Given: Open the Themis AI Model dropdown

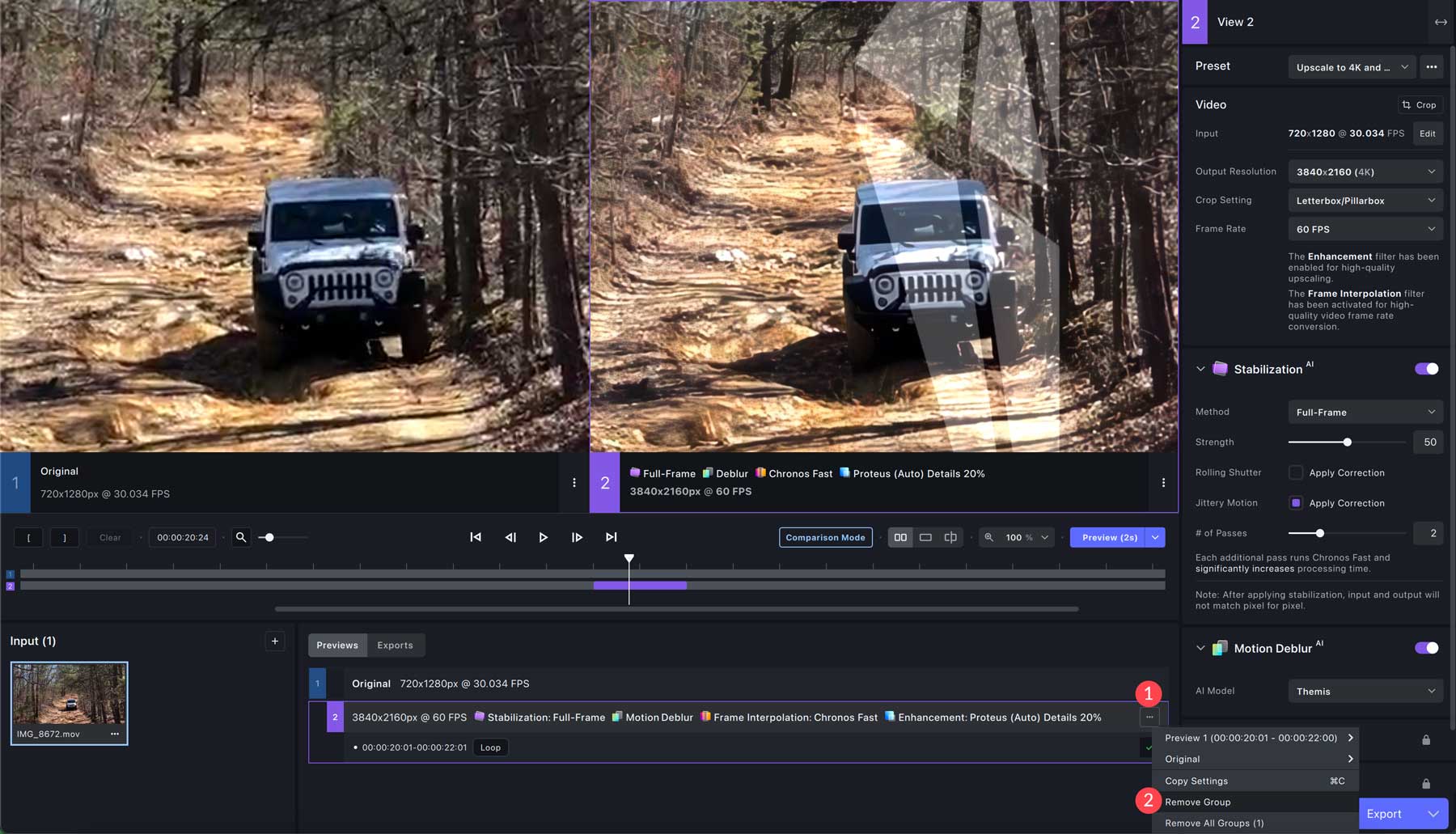Looking at the screenshot, I should [1365, 691].
